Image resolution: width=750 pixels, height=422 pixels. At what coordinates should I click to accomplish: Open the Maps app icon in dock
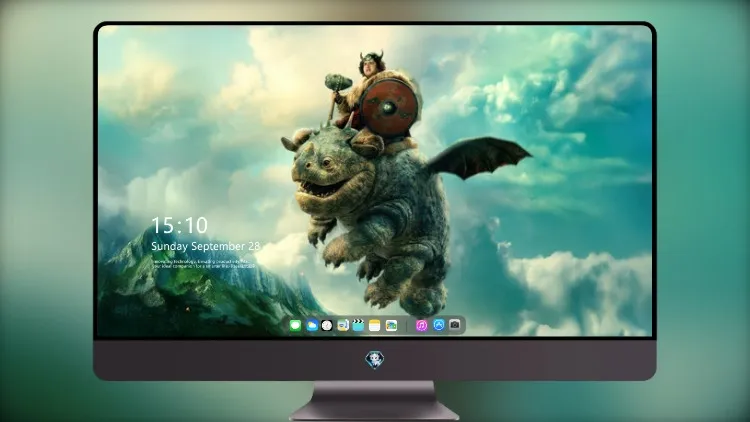click(343, 326)
